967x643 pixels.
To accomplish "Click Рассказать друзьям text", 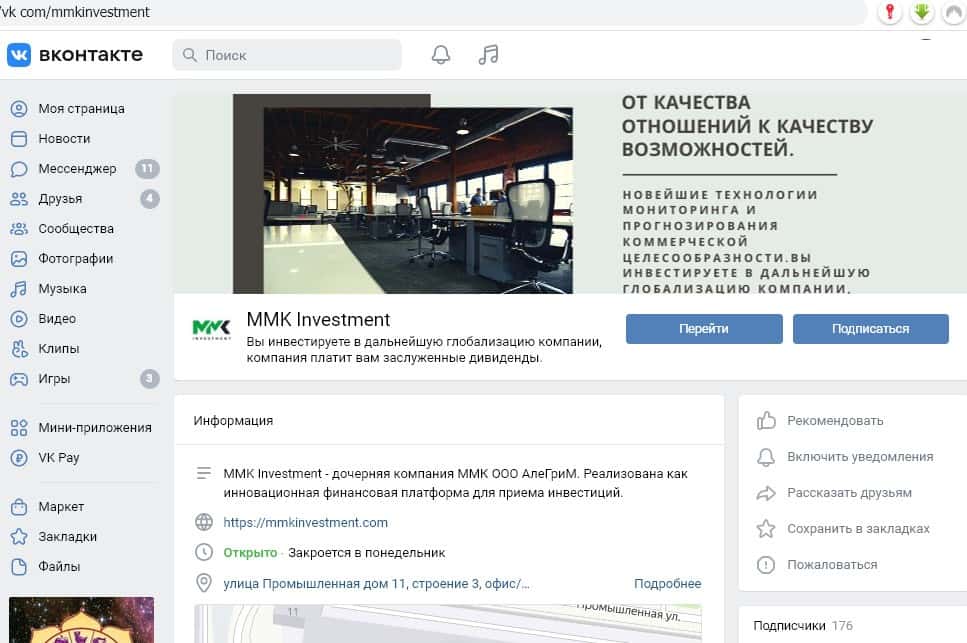I will 849,493.
